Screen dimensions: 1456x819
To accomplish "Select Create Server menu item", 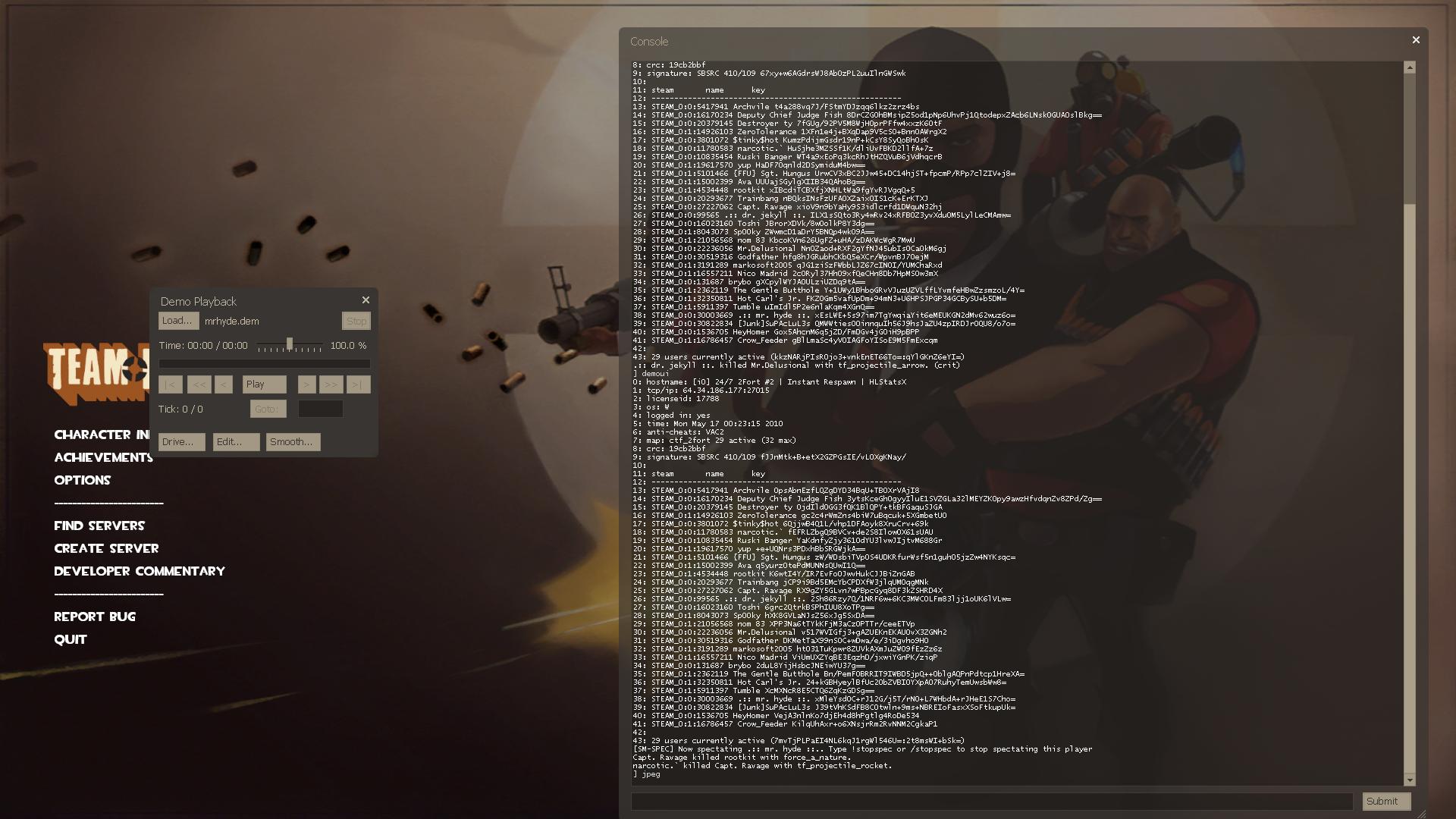I will tap(106, 548).
